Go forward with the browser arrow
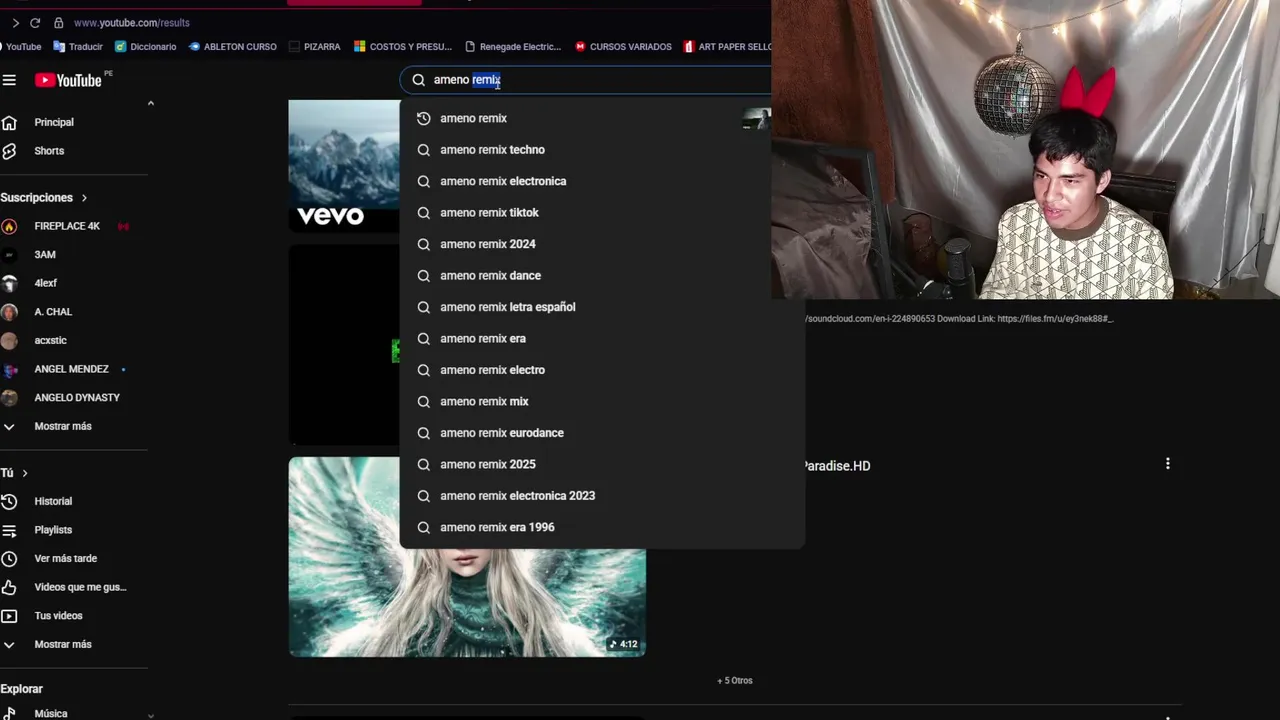The image size is (1280, 720). pyautogui.click(x=15, y=23)
